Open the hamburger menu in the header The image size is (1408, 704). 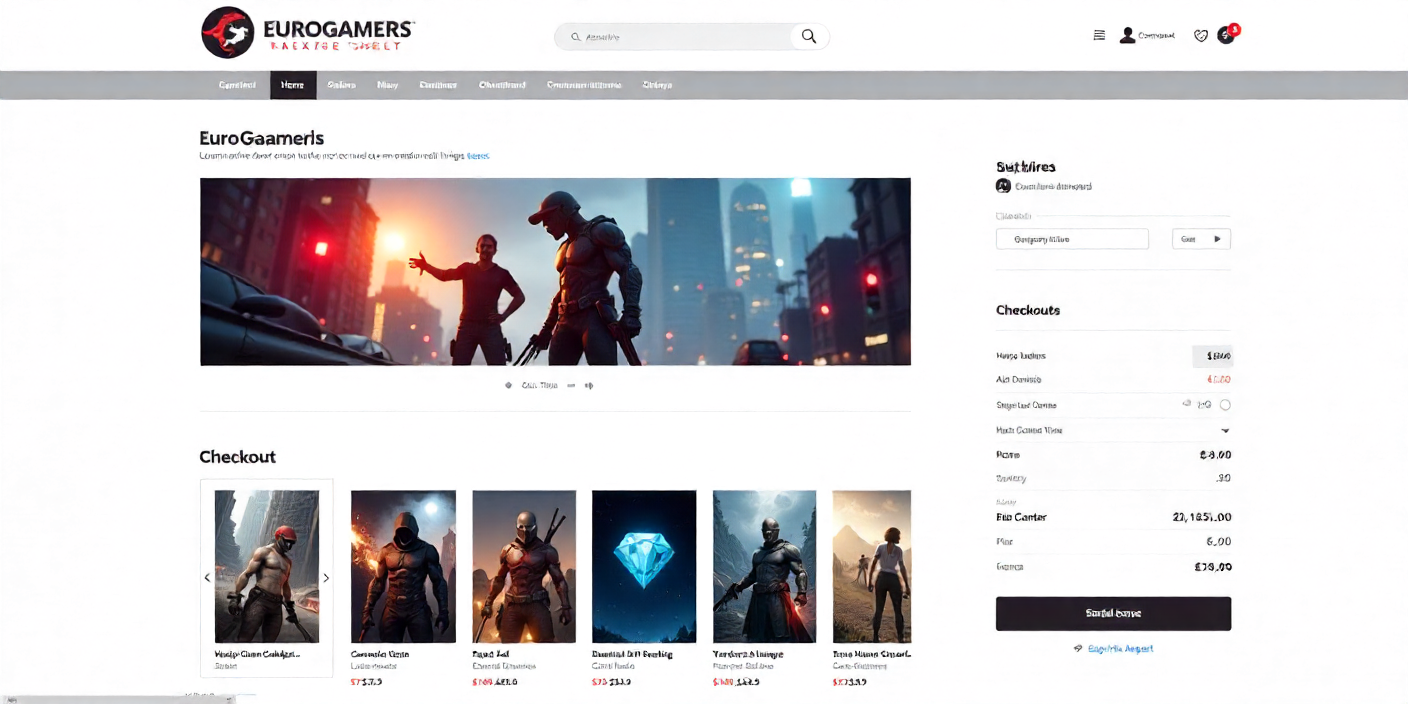(1098, 35)
